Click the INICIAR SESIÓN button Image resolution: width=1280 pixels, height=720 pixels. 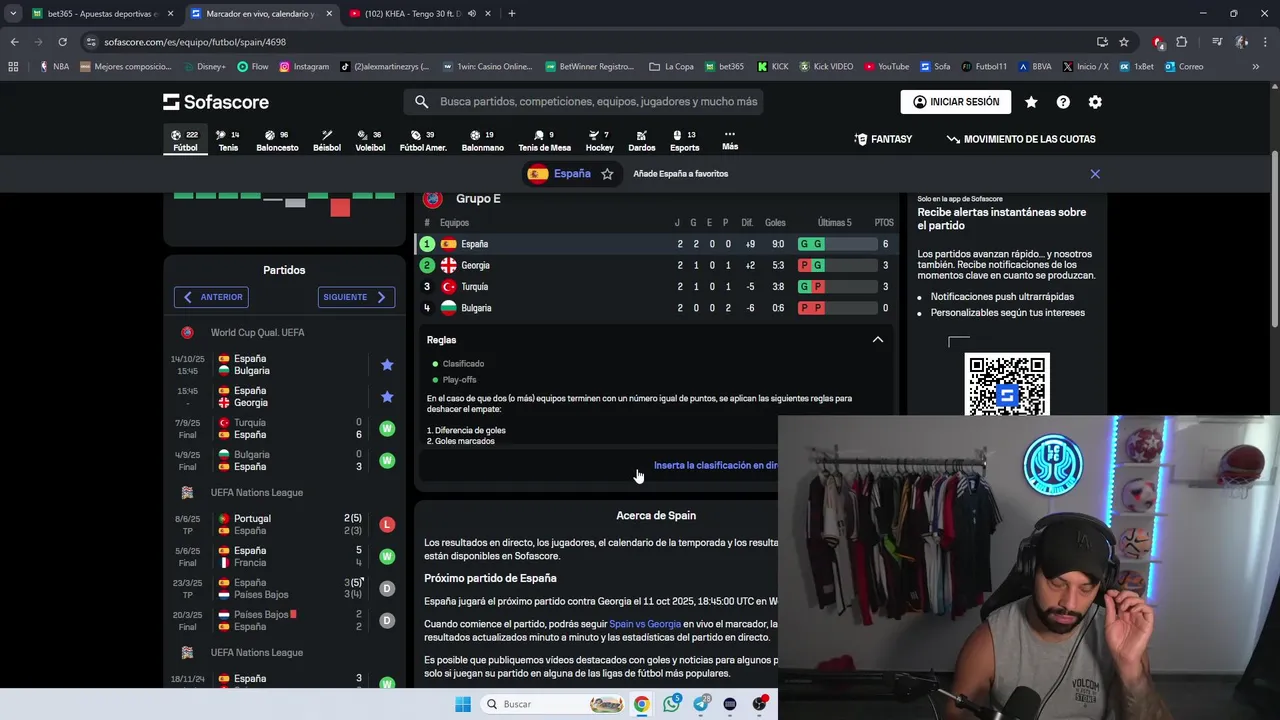[956, 102]
